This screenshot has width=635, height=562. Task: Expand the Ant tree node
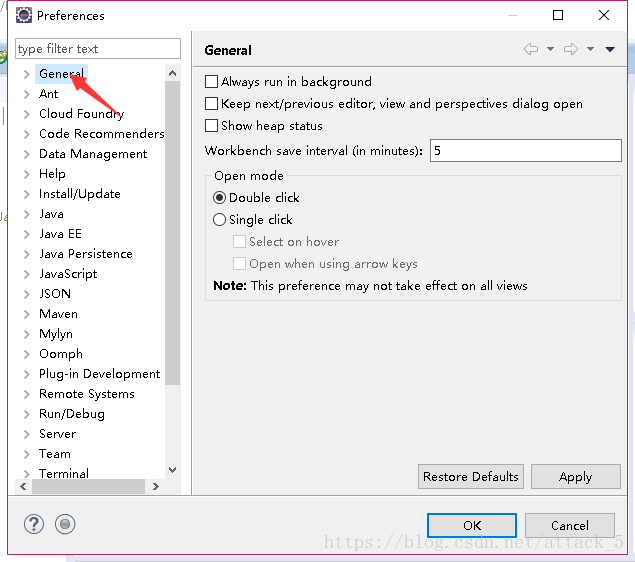tap(26, 94)
